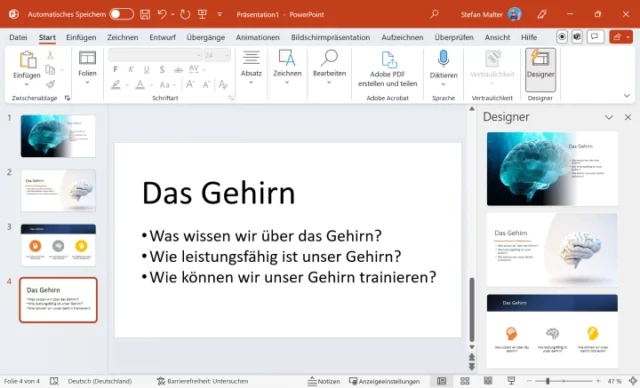This screenshot has height=388, width=640.
Task: Select slide 3 thumbnail with icons
Action: tap(58, 245)
